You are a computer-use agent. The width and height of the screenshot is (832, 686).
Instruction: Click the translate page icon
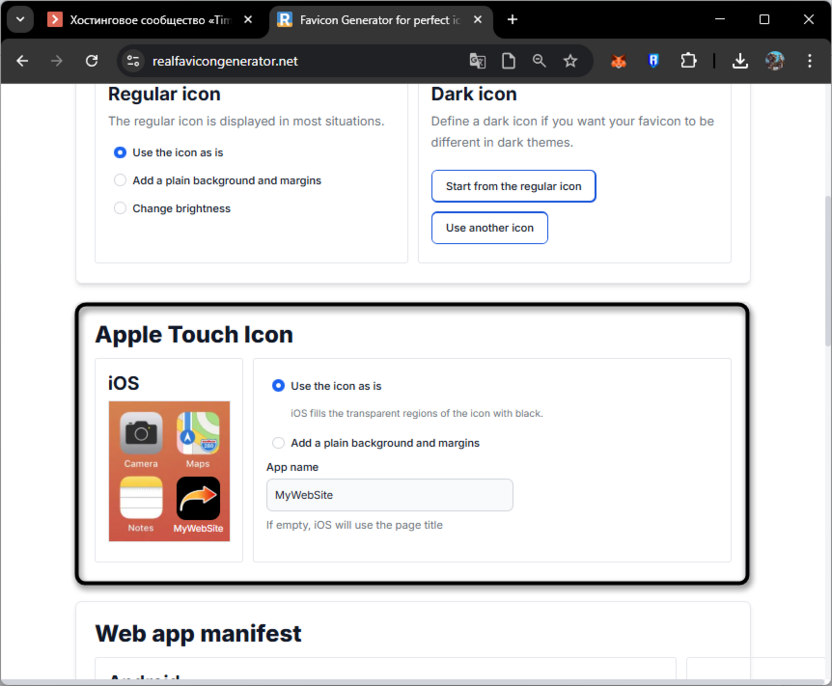point(478,61)
